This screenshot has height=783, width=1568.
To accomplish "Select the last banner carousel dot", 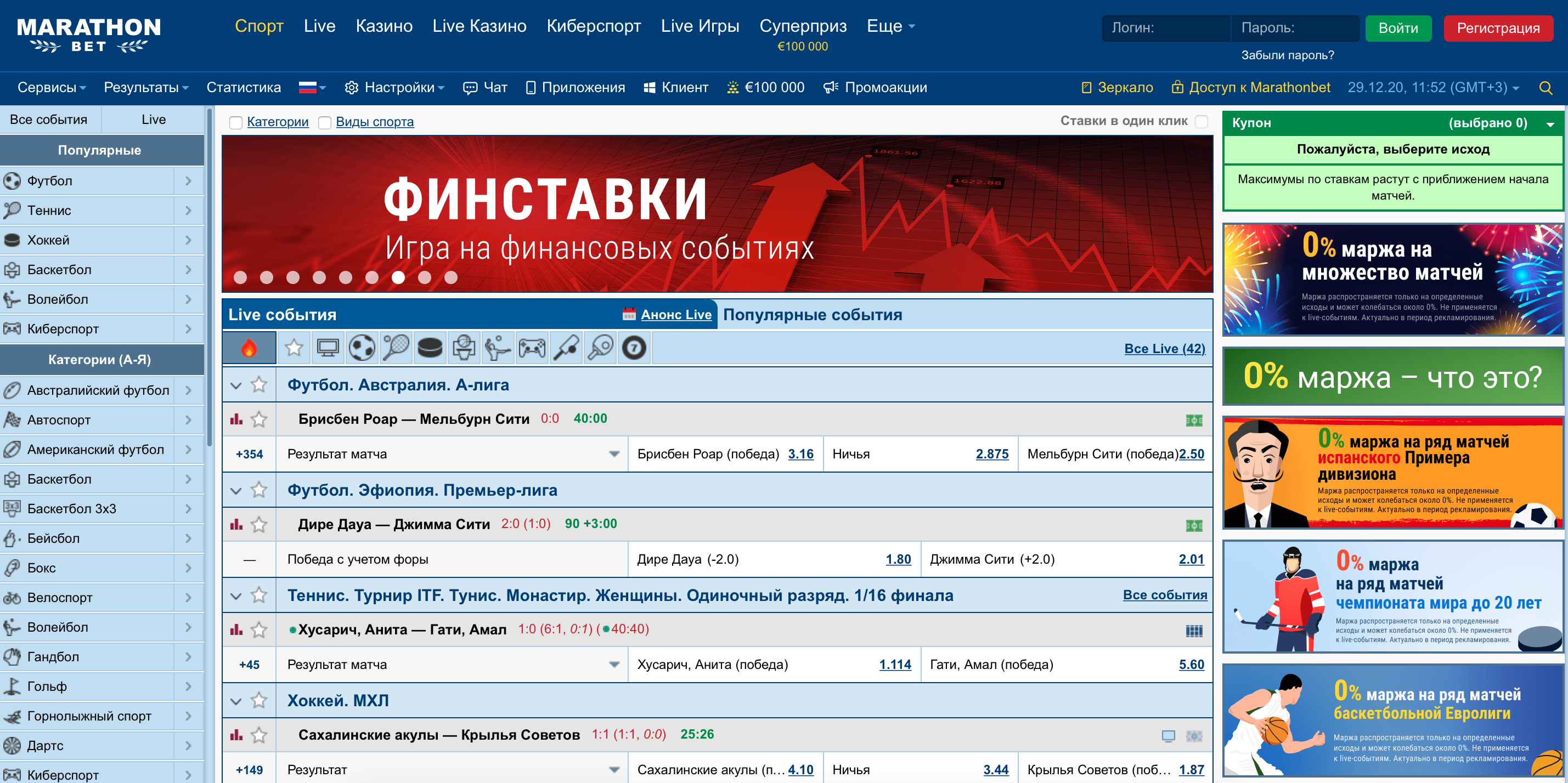I will [x=451, y=277].
